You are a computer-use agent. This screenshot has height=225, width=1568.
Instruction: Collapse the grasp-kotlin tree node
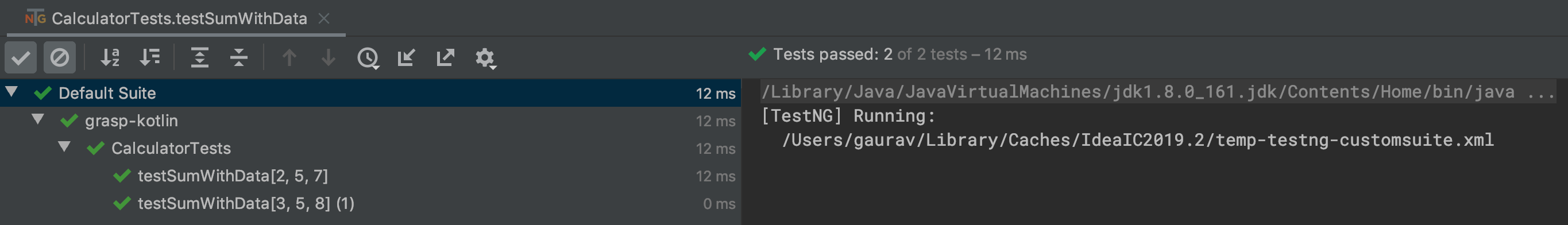click(x=38, y=119)
